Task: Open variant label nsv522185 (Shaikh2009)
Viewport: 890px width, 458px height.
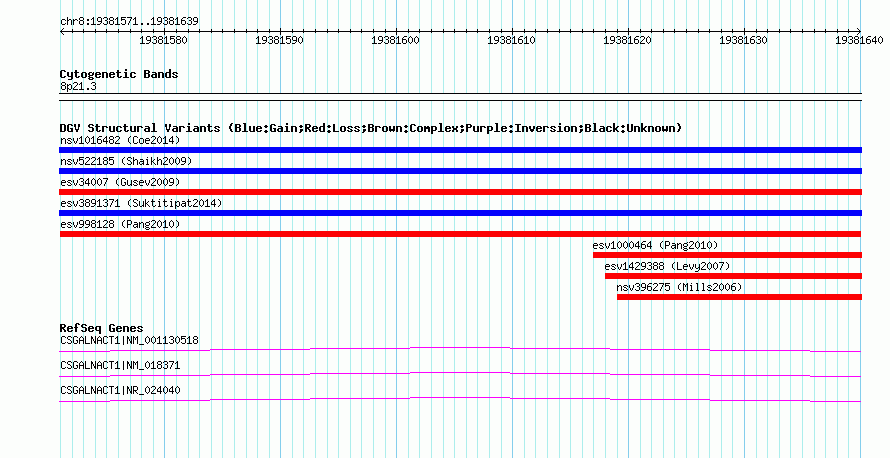Action: click(126, 161)
